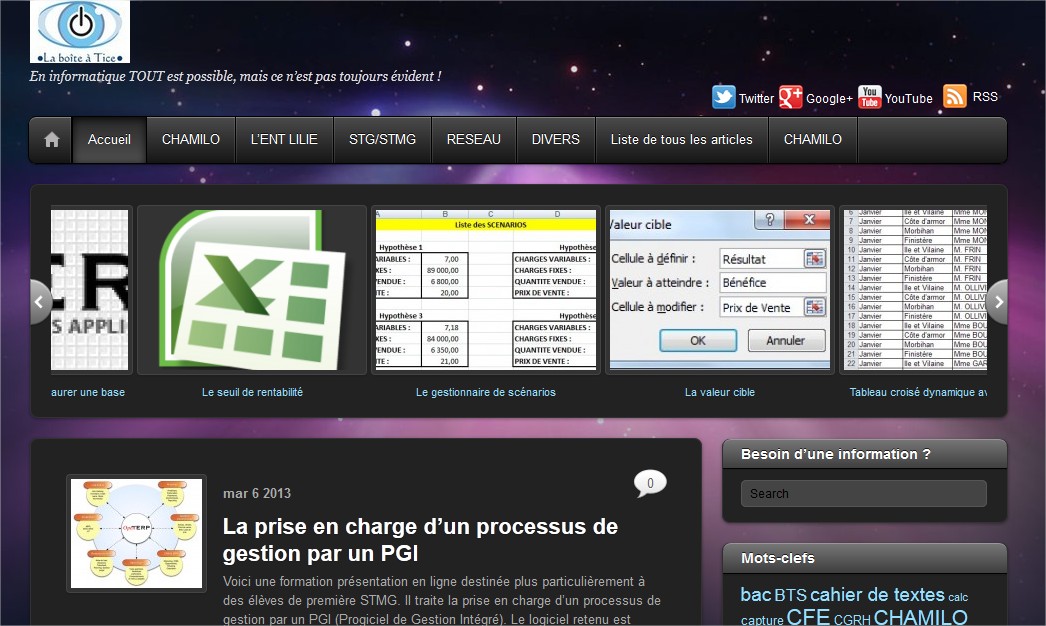Open the STG/STMG menu
Screen dimensions: 1046x626
(x=382, y=140)
